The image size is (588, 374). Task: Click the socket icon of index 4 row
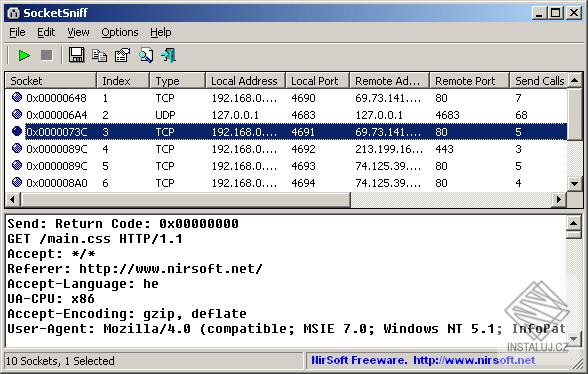(17, 149)
